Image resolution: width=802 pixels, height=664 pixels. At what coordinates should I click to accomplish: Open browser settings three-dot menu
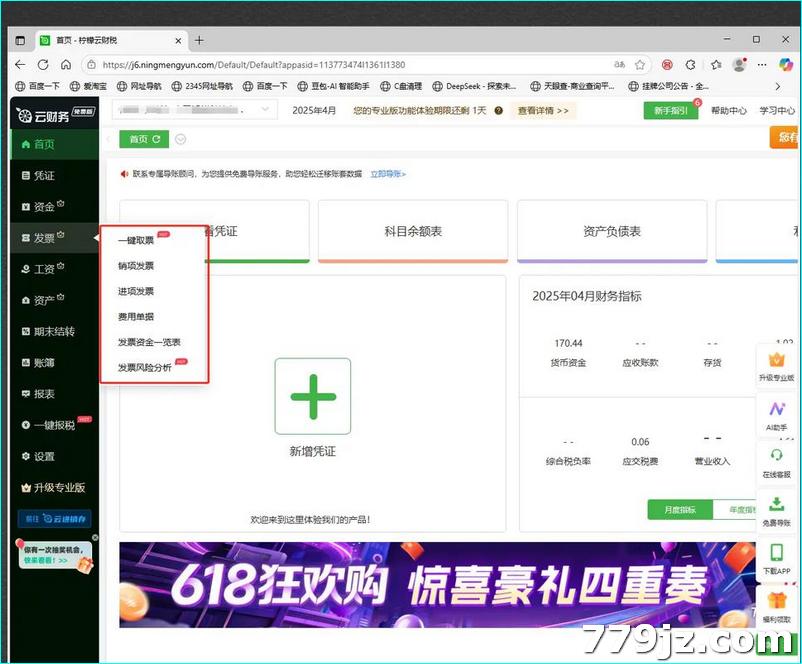[x=762, y=65]
